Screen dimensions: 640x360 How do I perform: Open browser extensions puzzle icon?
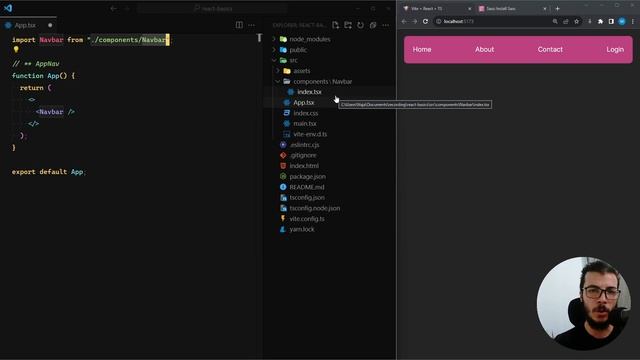pyautogui.click(x=600, y=21)
